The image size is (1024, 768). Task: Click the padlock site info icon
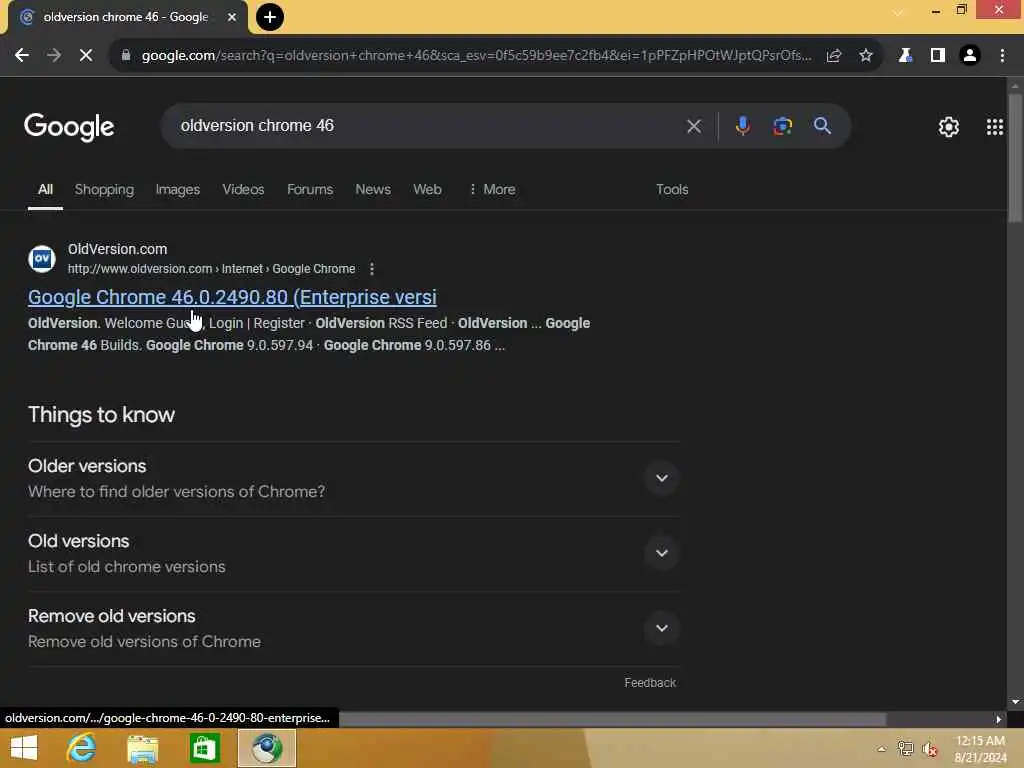pos(125,56)
